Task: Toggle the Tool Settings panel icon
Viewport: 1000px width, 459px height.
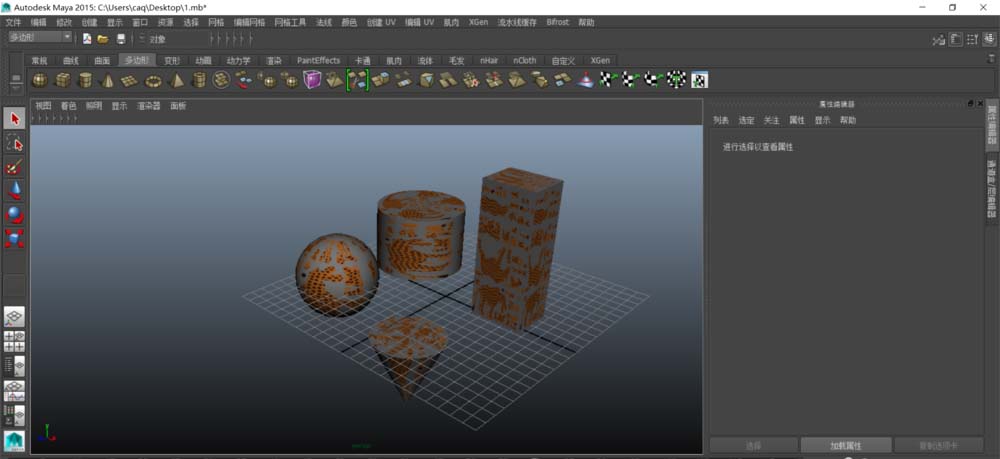Action: tap(972, 40)
